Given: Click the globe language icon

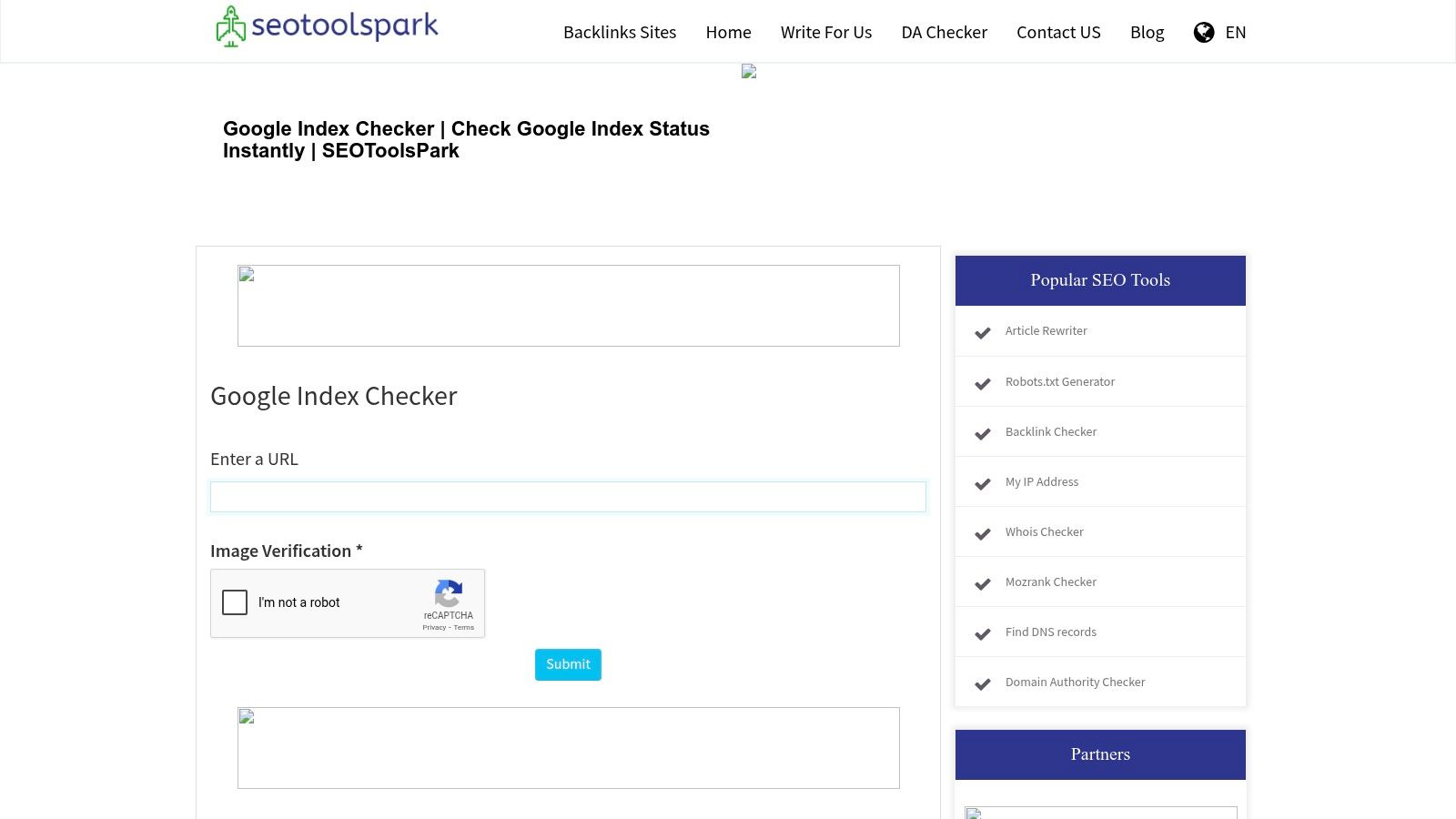Looking at the screenshot, I should point(1204,32).
